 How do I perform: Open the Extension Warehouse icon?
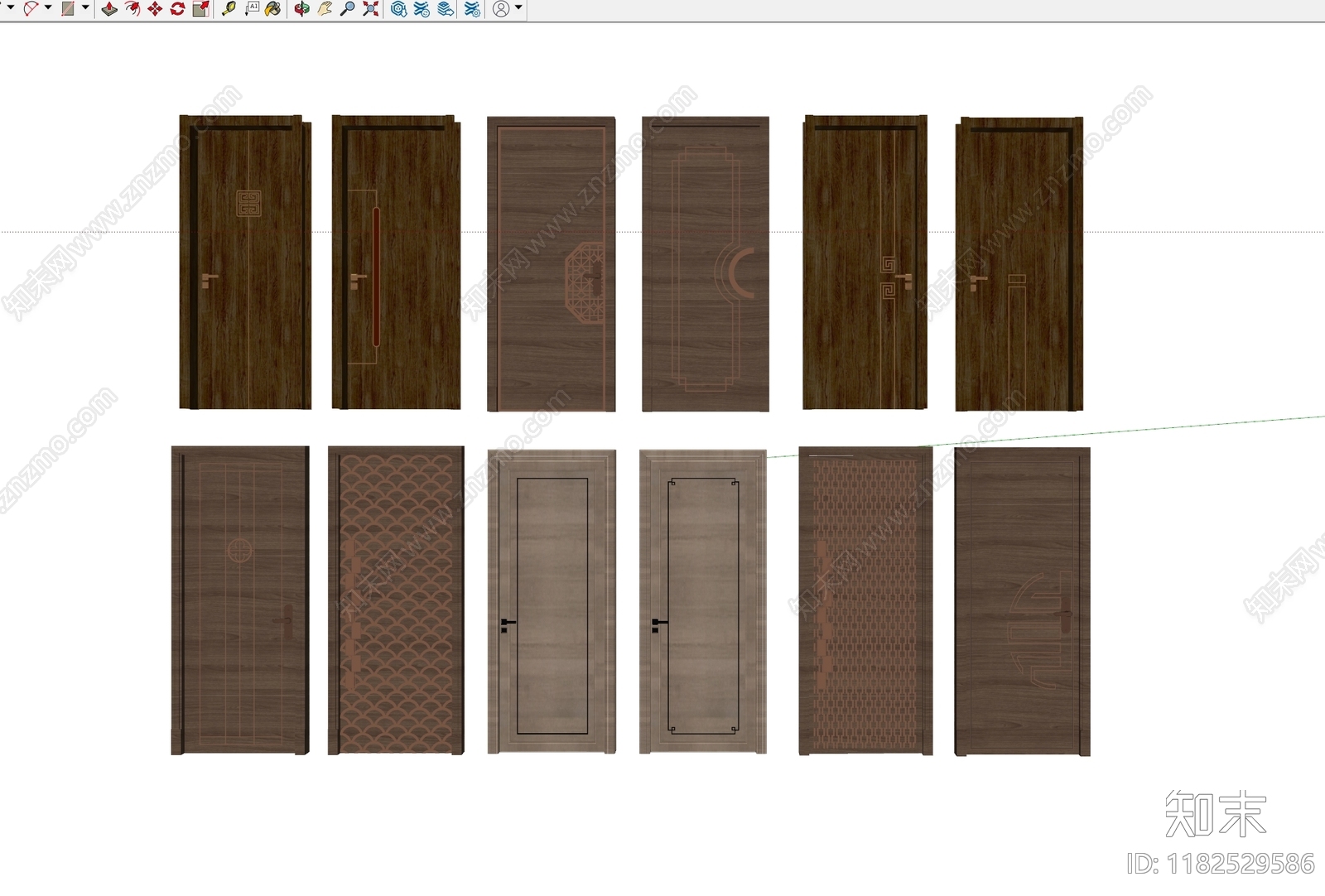(x=422, y=8)
